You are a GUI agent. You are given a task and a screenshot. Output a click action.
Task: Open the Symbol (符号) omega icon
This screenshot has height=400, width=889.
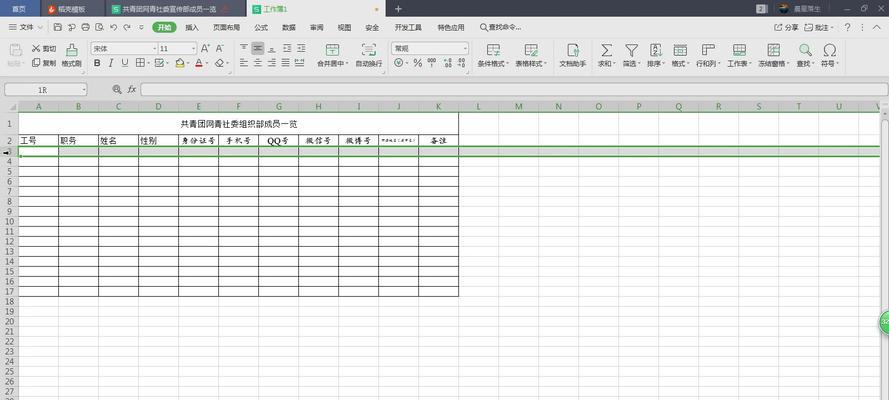coord(829,50)
